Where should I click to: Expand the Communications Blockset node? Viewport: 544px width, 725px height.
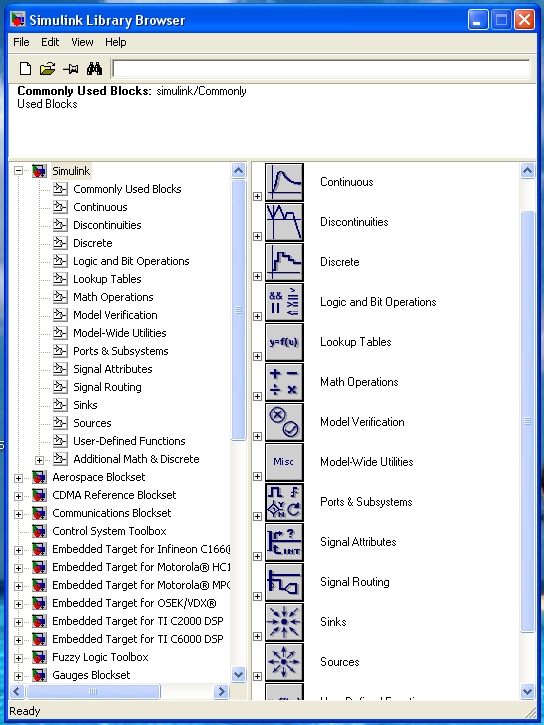[18, 514]
